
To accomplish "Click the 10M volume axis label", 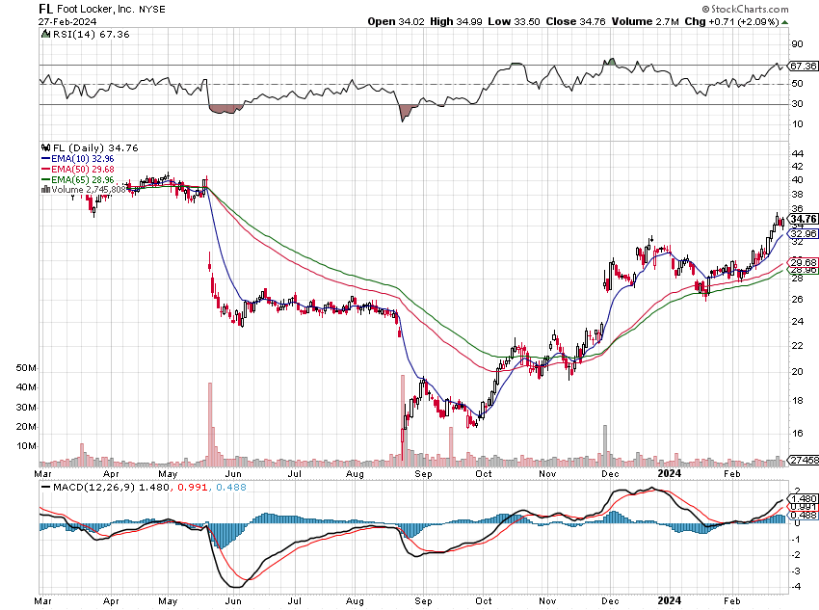I will [x=26, y=446].
